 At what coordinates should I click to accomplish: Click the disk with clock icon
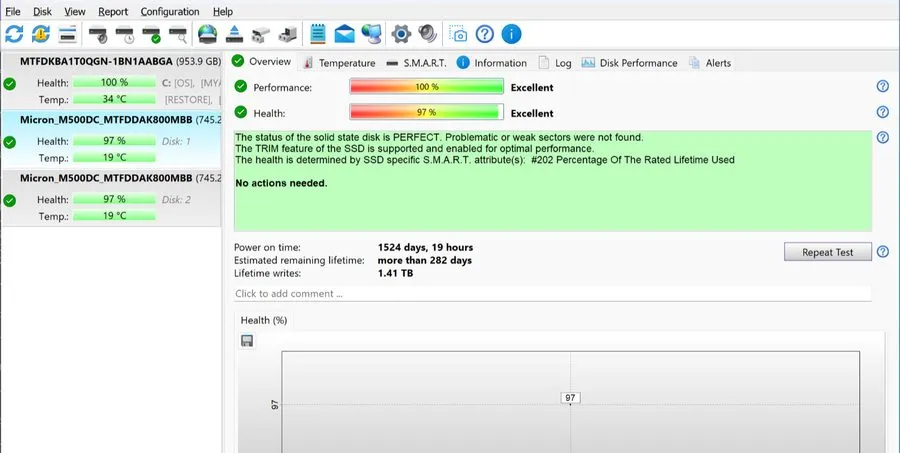tap(125, 34)
